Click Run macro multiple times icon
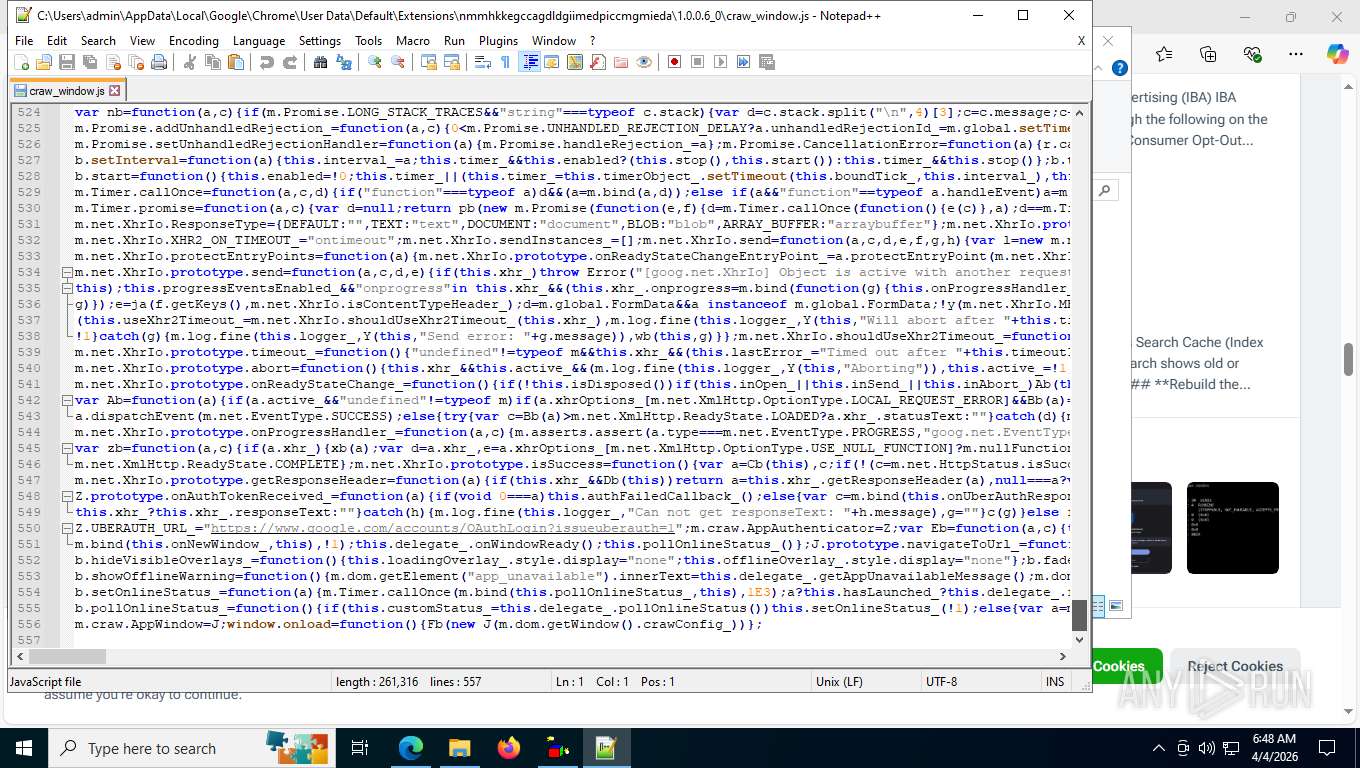This screenshot has height=768, width=1360. click(743, 62)
